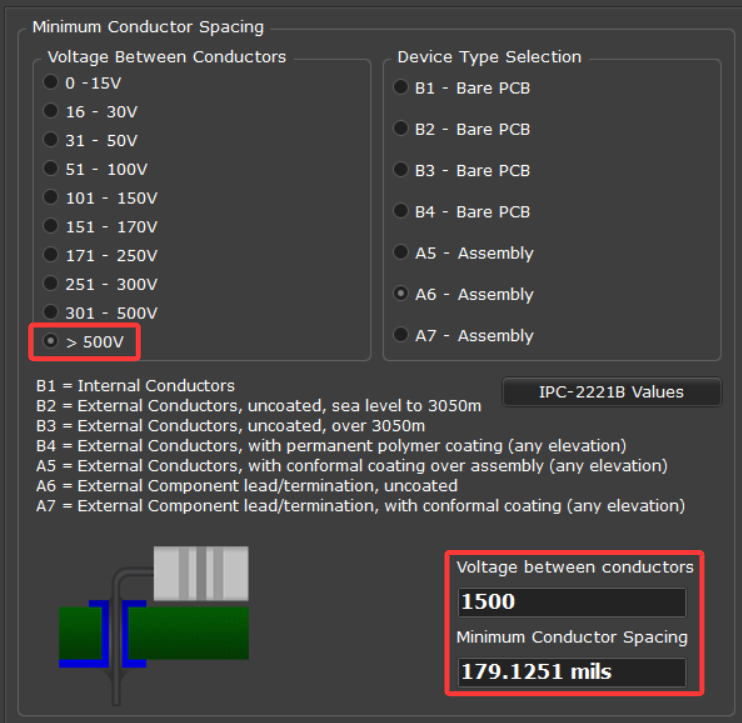742x723 pixels.
Task: Click the 'Voltage between conductors' label above 1500
Action: [575, 567]
